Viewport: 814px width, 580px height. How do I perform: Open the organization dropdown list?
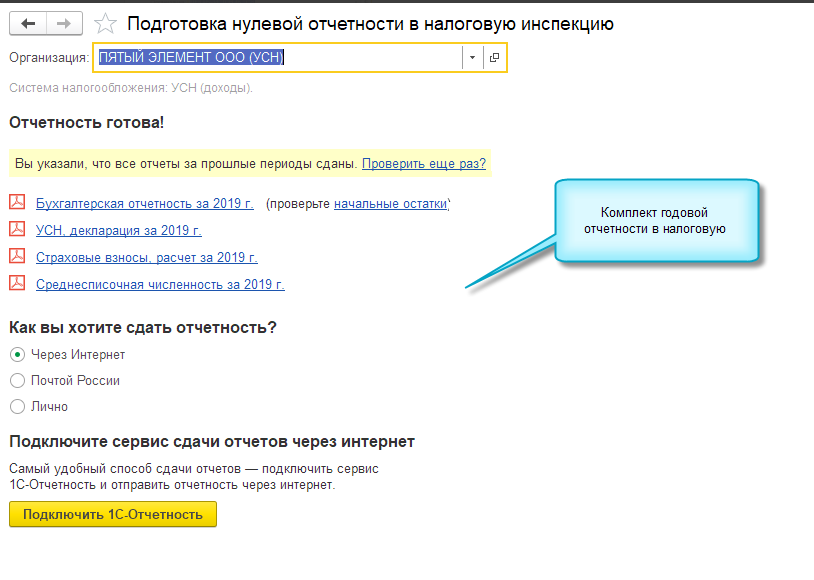coord(472,57)
